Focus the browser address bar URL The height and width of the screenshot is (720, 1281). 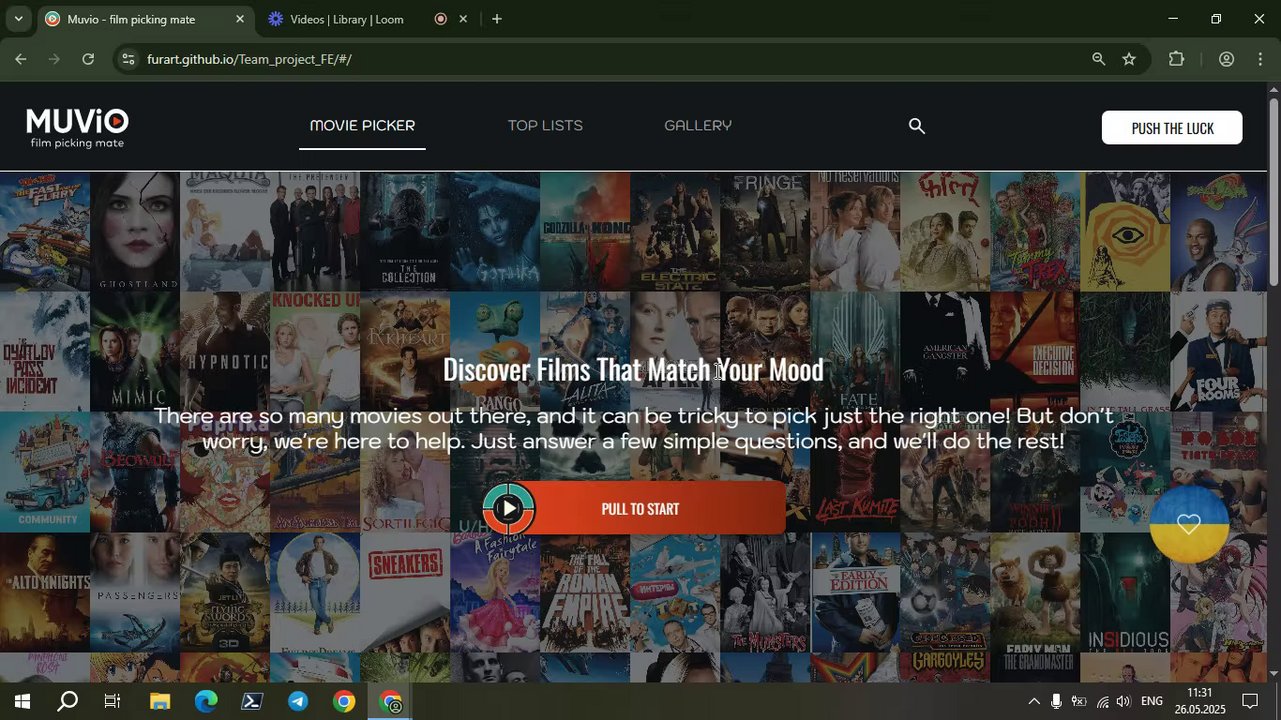(x=249, y=59)
